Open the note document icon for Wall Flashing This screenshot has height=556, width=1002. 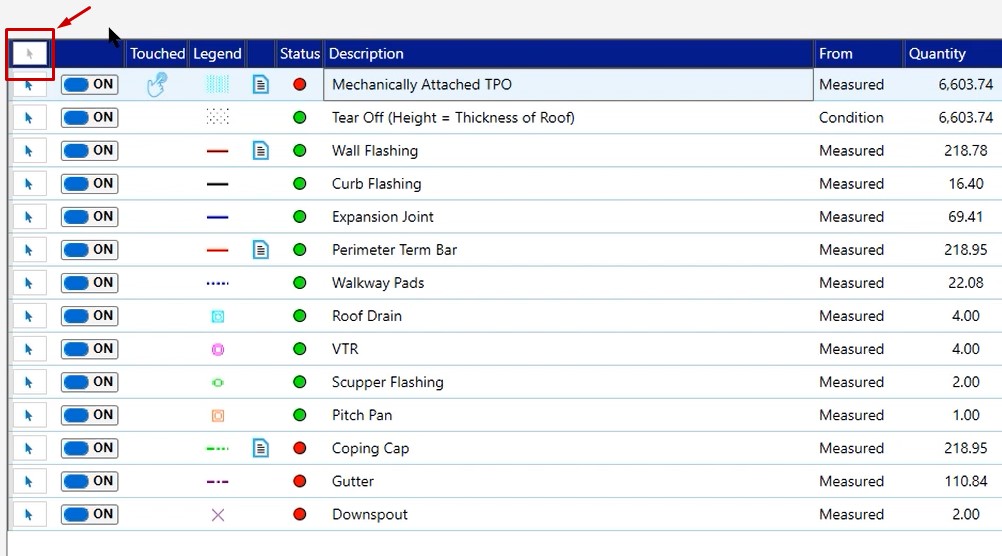tap(261, 151)
